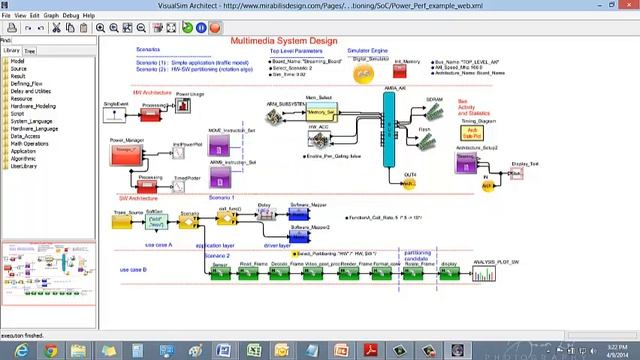The image size is (640, 360).
Task: Select the Timing_Diagram yellow block
Action: pos(472,133)
